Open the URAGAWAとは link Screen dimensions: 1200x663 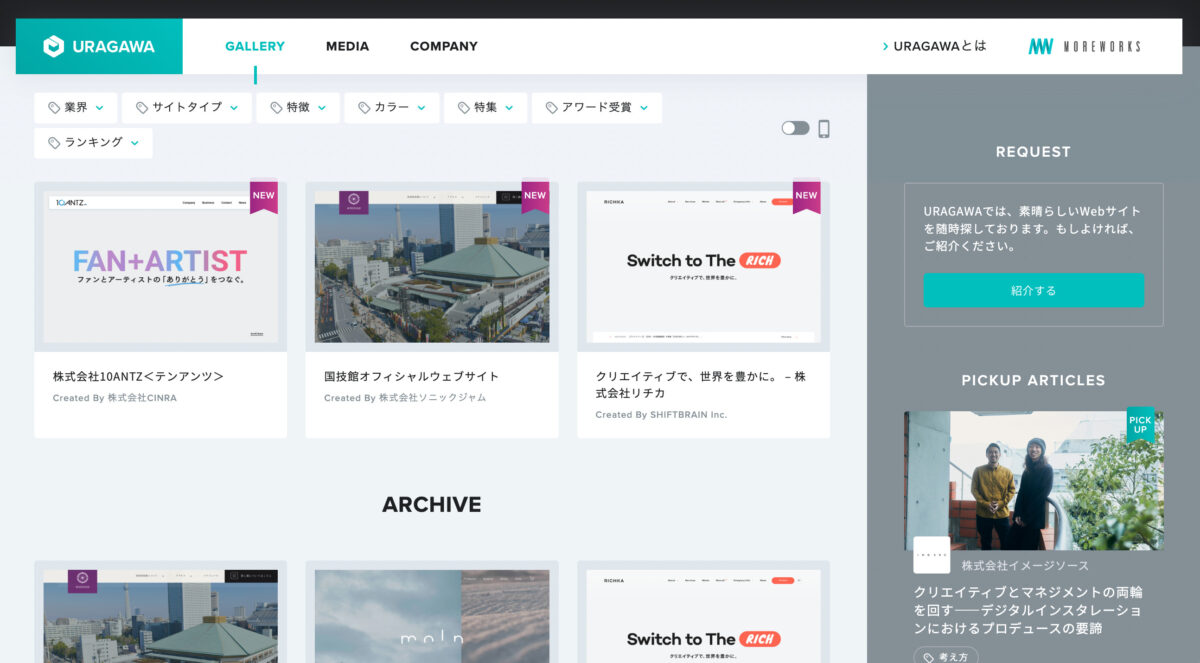[935, 46]
